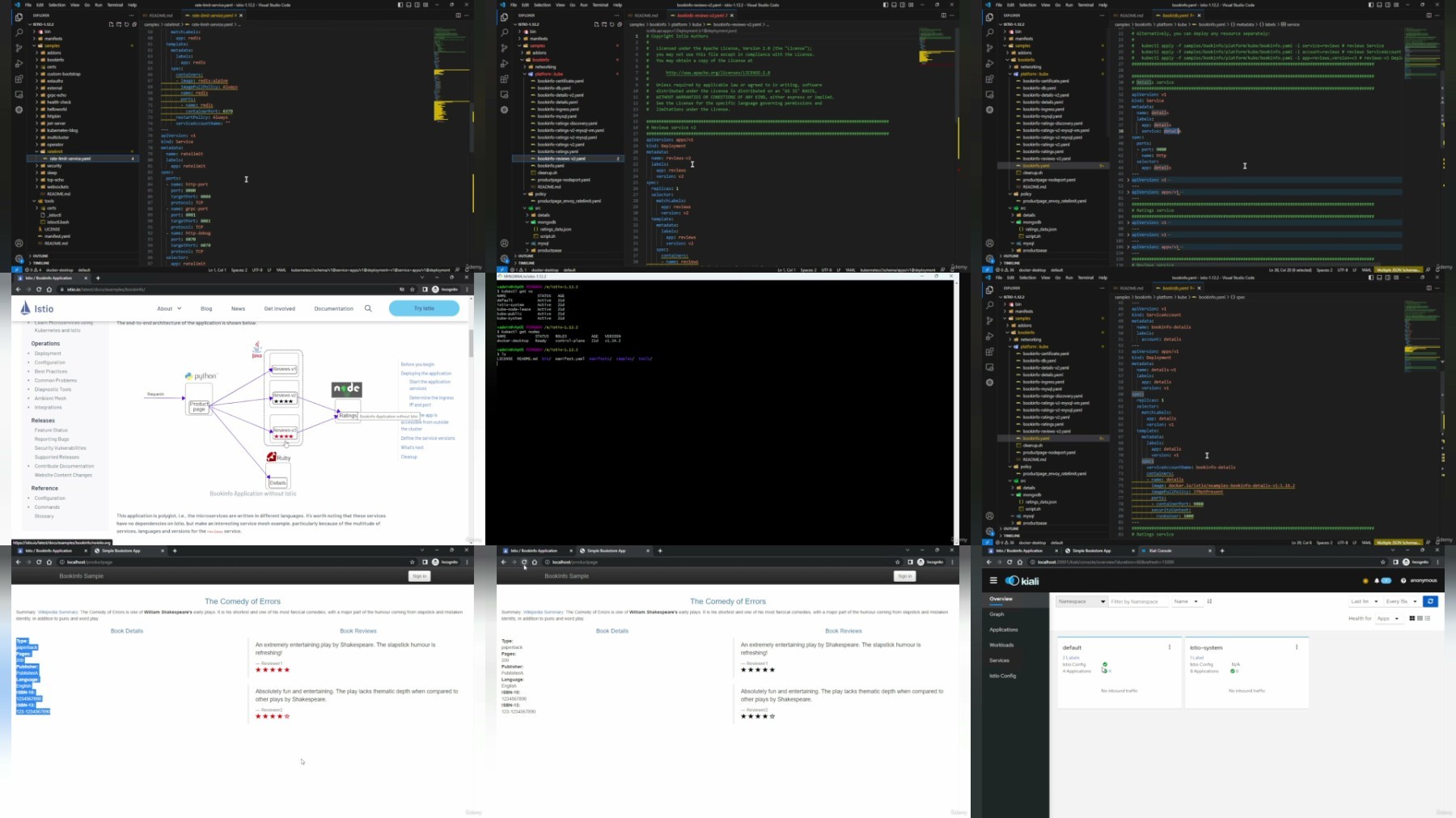Click the Istio sailboat logo

26,308
